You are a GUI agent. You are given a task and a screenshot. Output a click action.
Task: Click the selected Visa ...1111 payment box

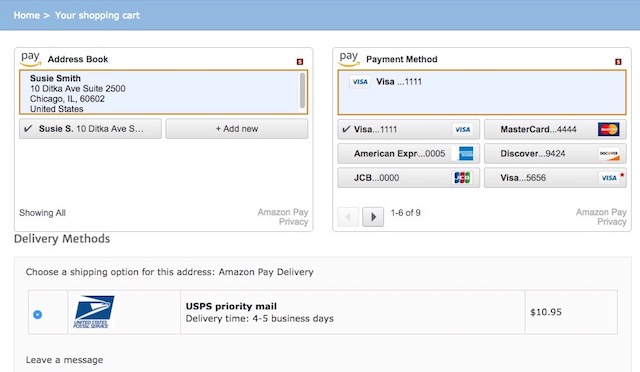482,92
